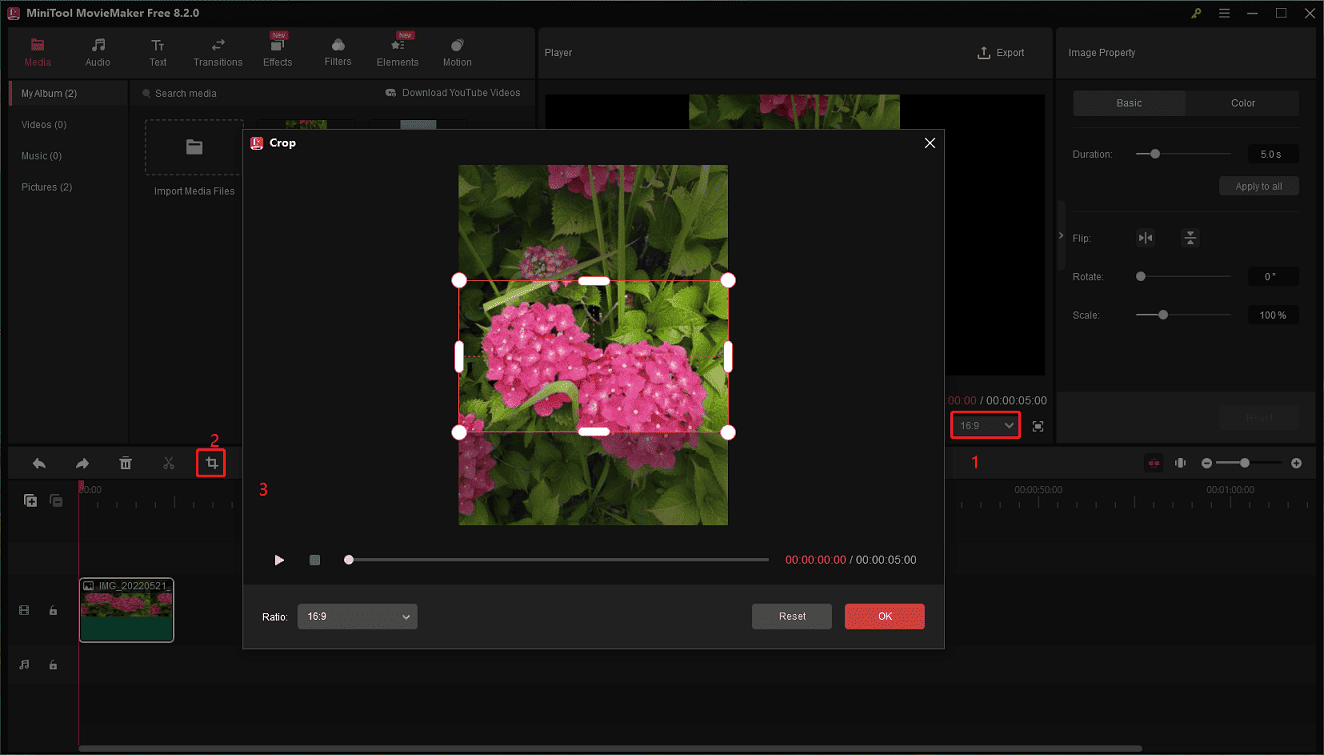Screen dimensions: 1324x755
Task: Click the Export button
Action: pos(1001,53)
